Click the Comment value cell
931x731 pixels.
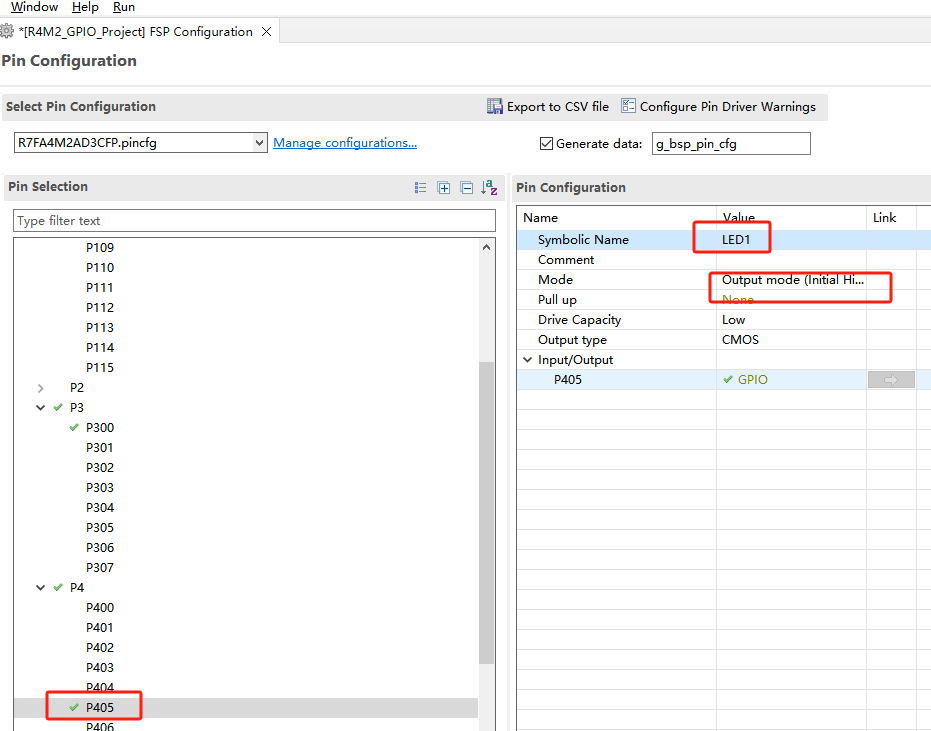[x=791, y=260]
